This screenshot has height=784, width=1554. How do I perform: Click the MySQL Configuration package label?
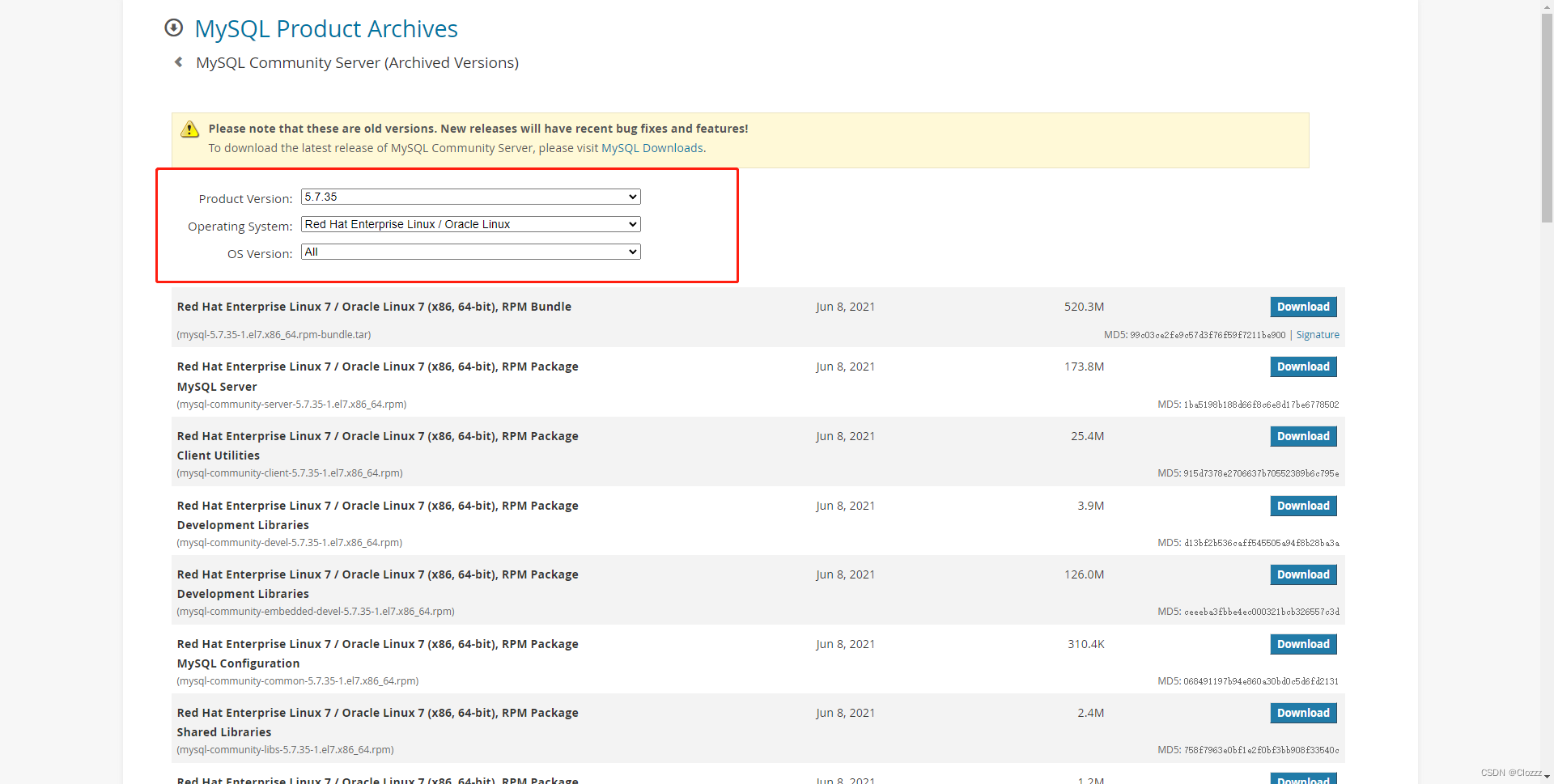pyautogui.click(x=238, y=663)
